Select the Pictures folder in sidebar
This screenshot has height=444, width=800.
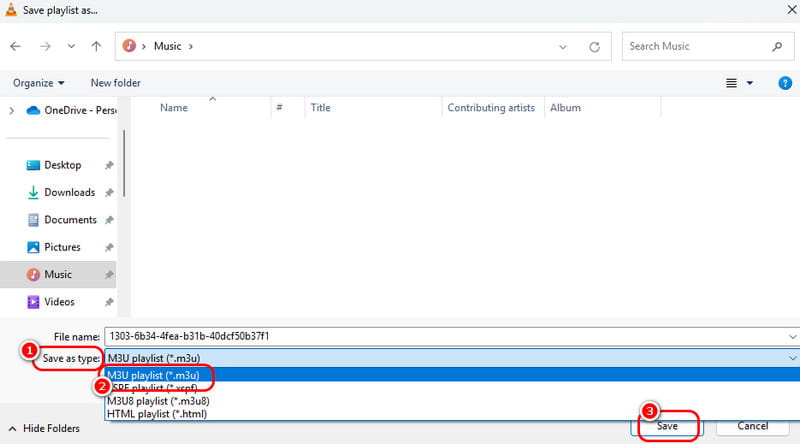[62, 247]
